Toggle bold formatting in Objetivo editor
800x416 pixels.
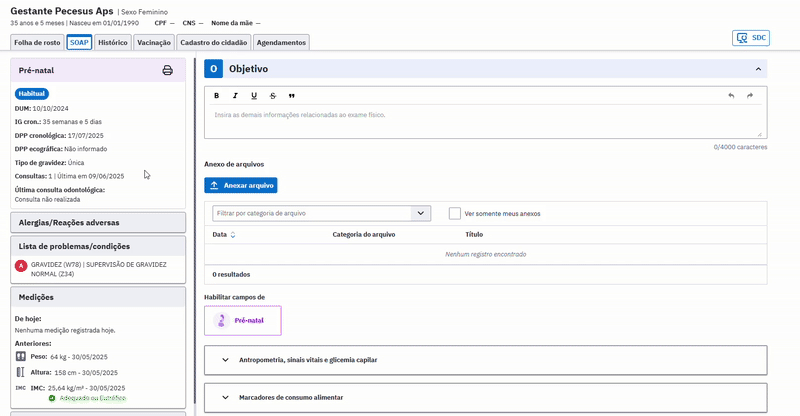point(216,96)
